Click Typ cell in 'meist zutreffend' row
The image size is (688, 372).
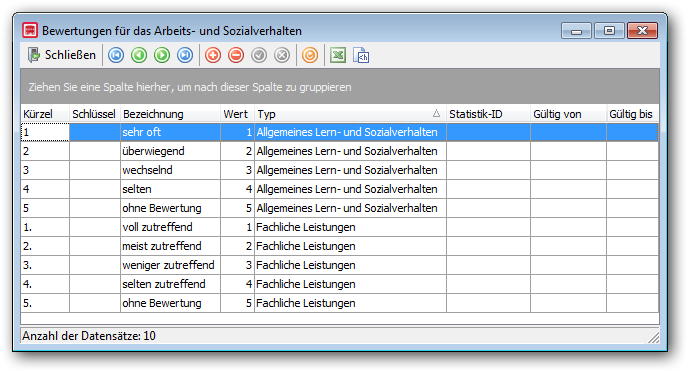pyautogui.click(x=350, y=246)
